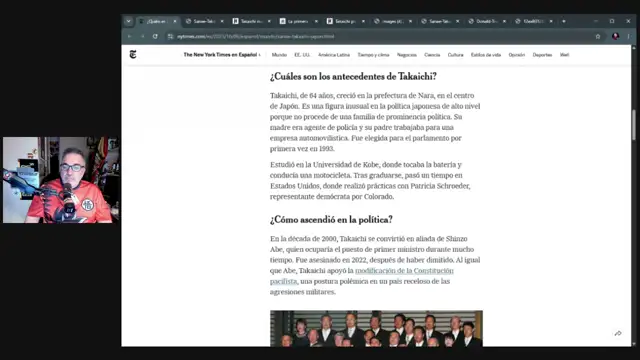
Task: Click the page vertical scrollbar thumb
Action: tap(633, 124)
